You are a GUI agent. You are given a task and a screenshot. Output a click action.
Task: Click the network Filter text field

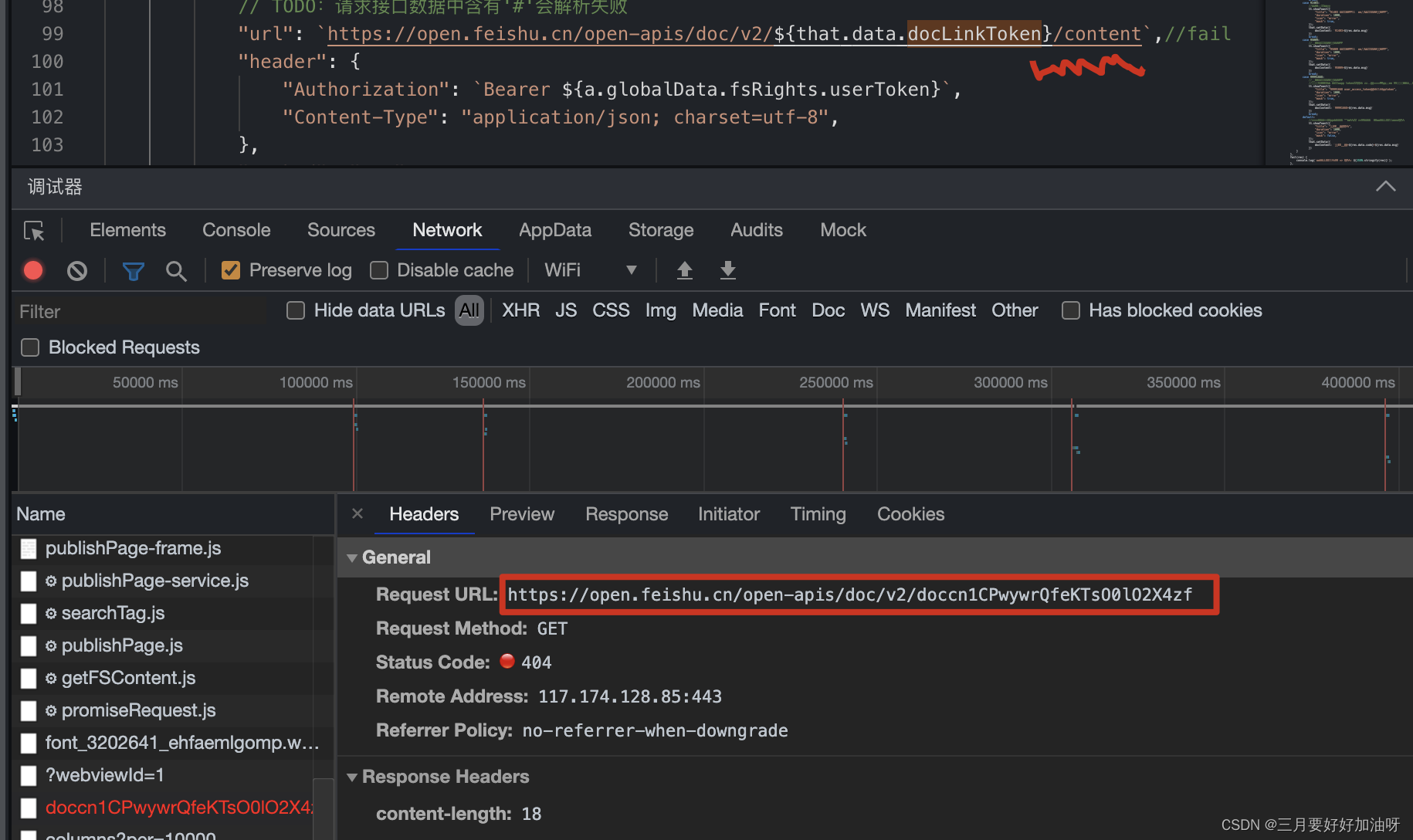coord(143,311)
